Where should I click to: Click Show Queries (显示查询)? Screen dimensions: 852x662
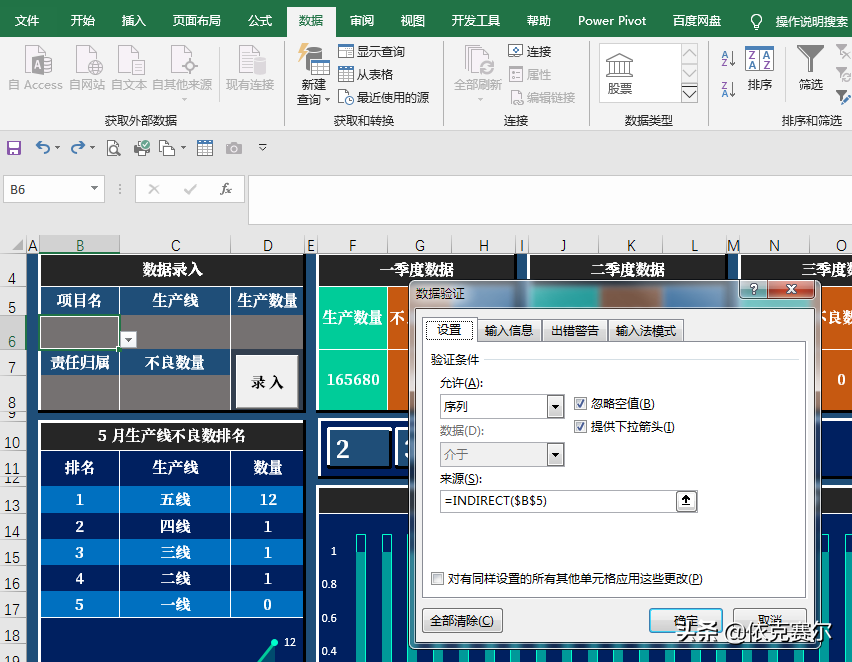coord(372,52)
